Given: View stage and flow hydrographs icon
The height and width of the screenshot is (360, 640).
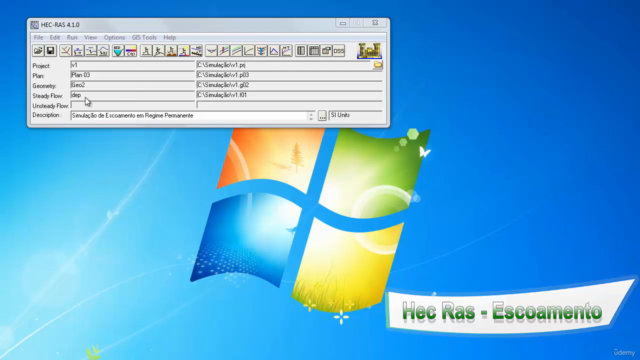Looking at the screenshot, I should coord(273,51).
